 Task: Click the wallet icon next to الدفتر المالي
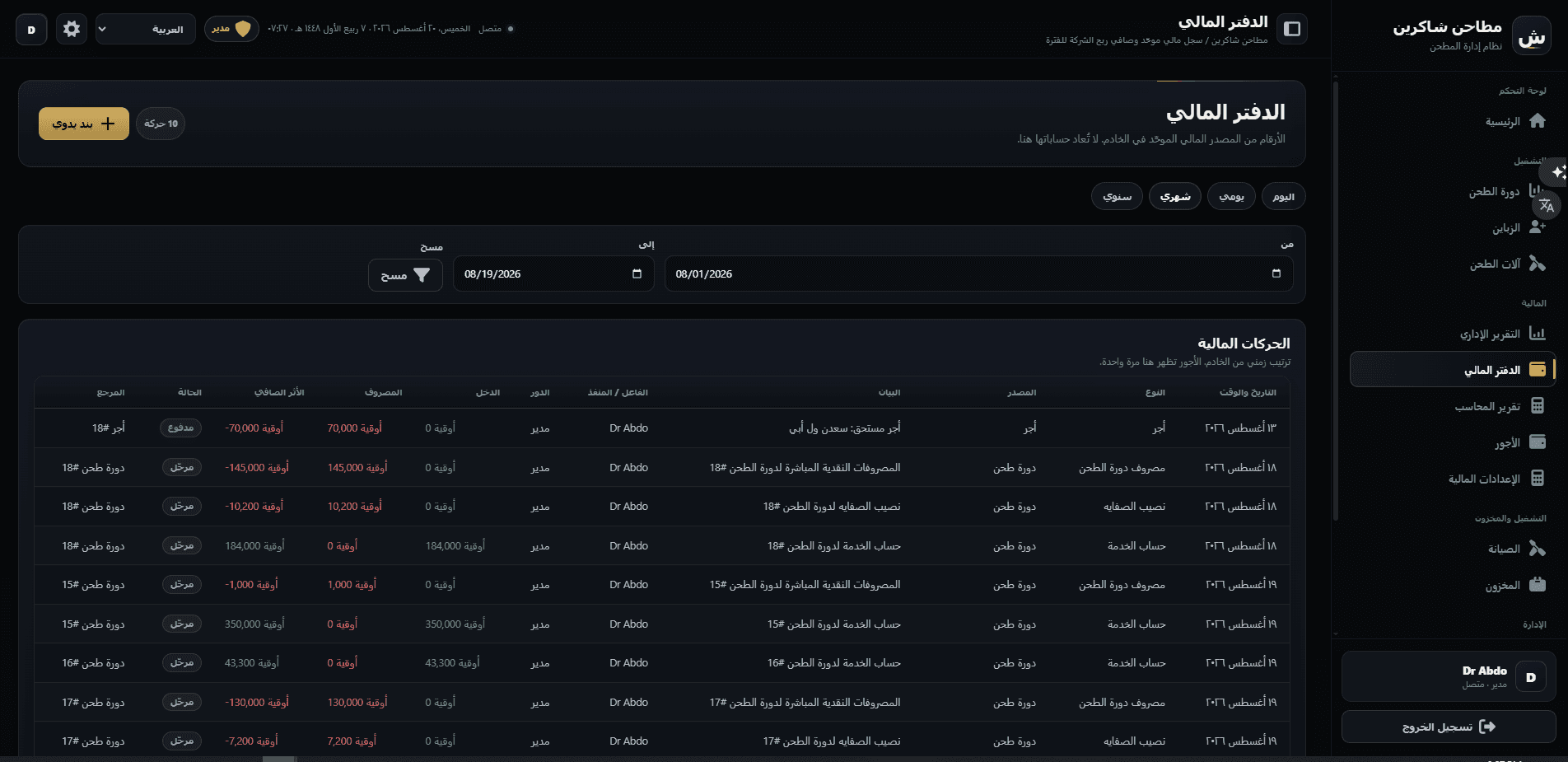pos(1537,370)
